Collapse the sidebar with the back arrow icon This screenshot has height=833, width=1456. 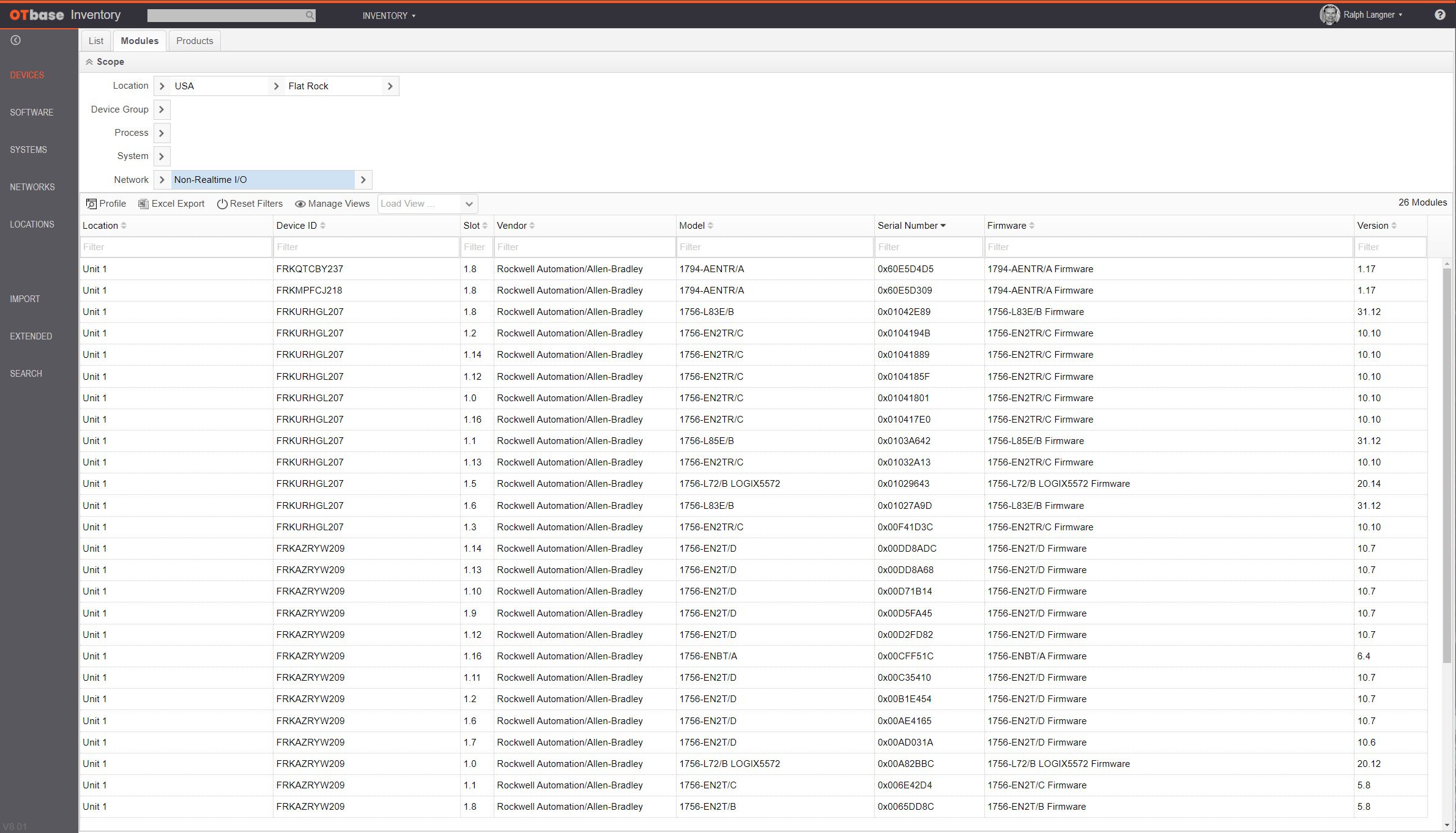point(16,40)
